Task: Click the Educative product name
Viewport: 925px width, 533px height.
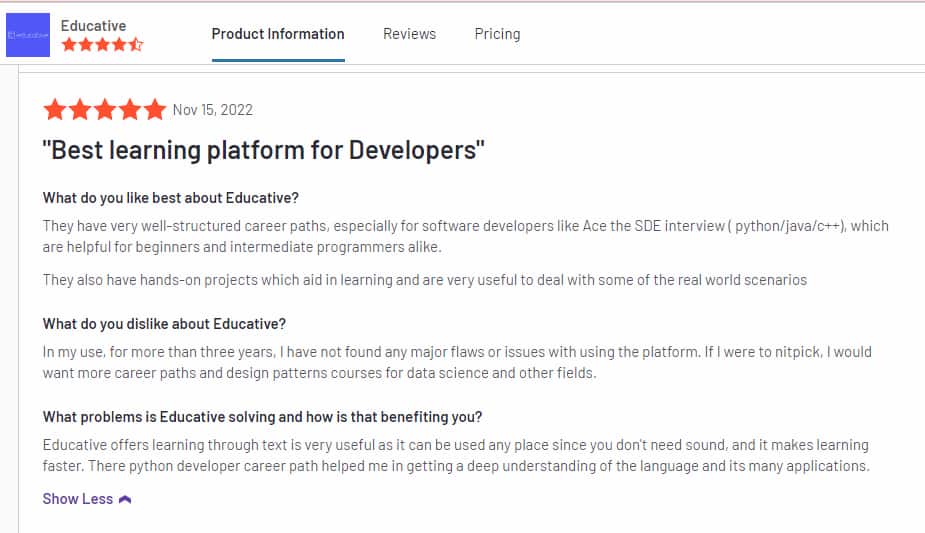Action: click(x=93, y=26)
